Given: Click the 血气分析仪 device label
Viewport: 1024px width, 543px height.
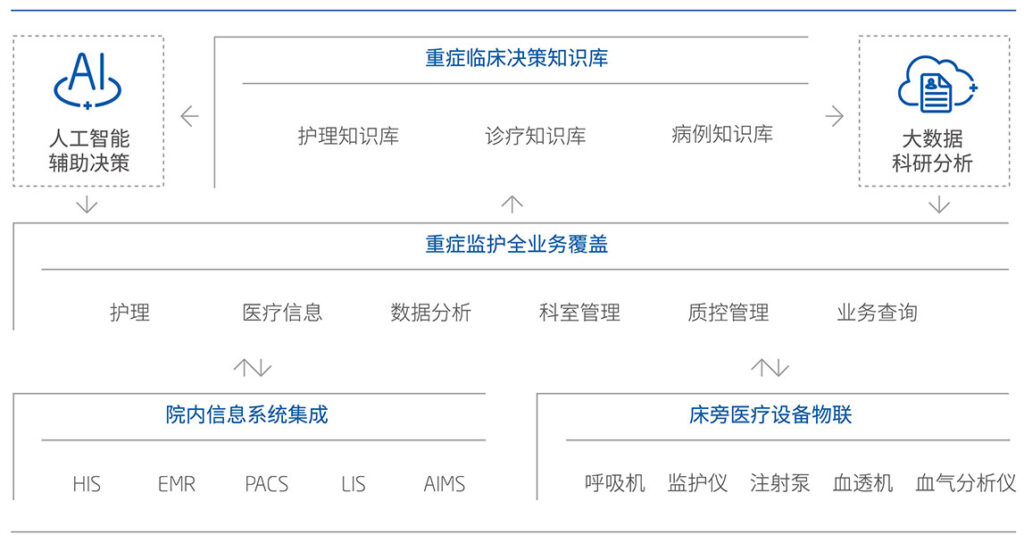Looking at the screenshot, I should pos(965,484).
